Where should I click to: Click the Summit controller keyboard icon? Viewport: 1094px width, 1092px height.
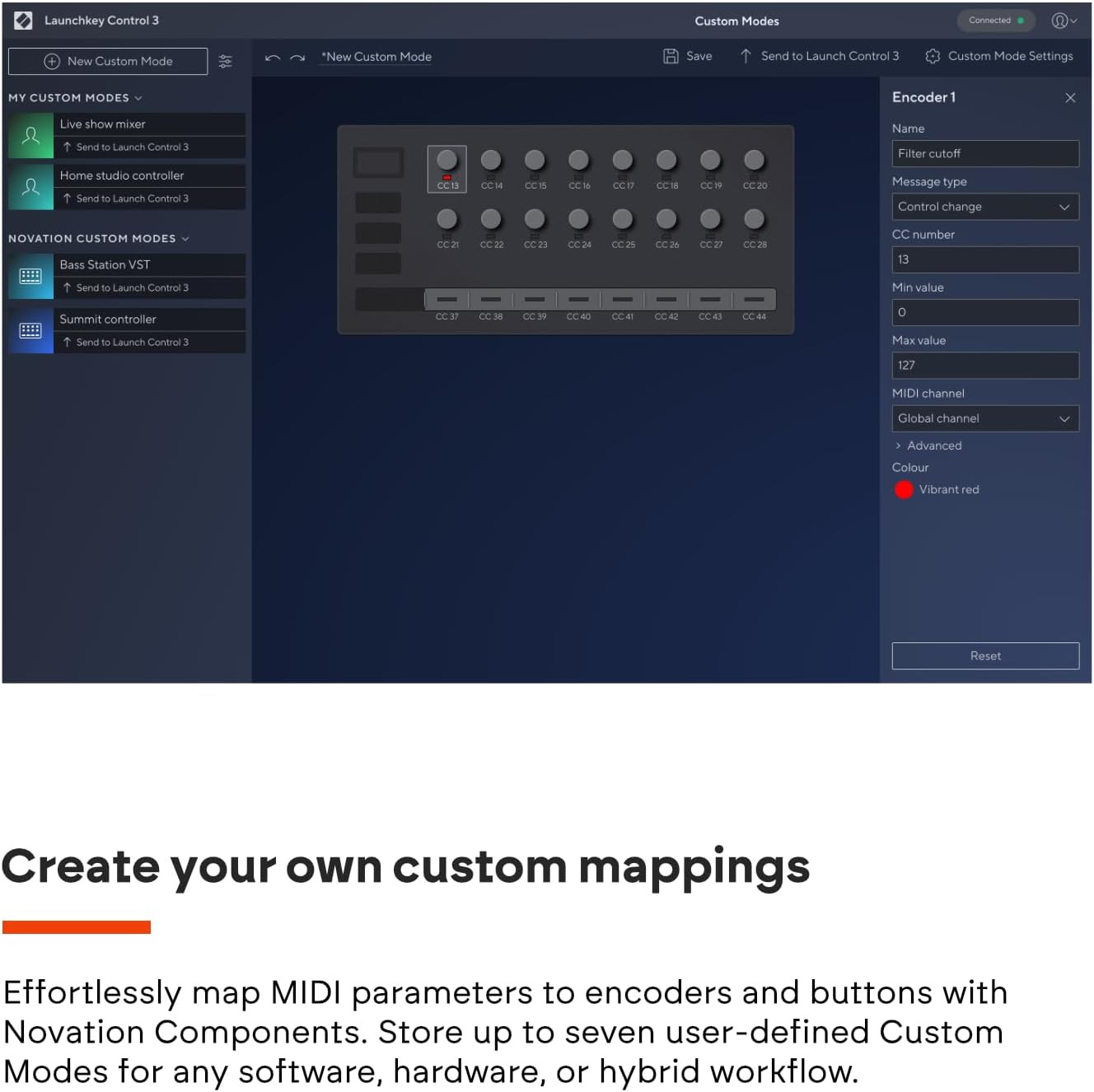point(30,331)
